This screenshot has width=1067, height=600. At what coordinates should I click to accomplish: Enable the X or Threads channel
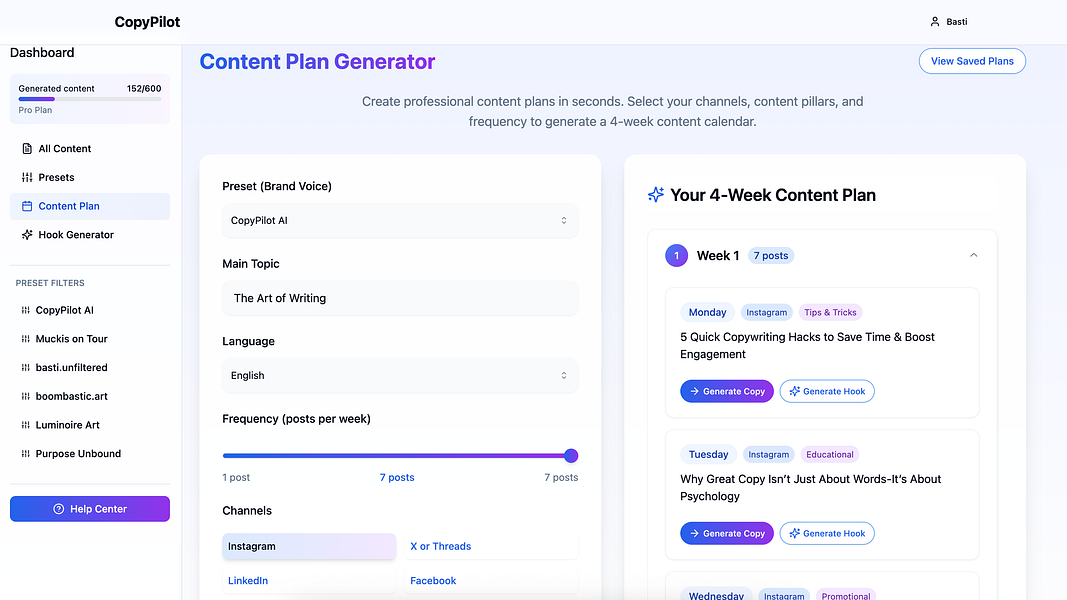tap(491, 546)
